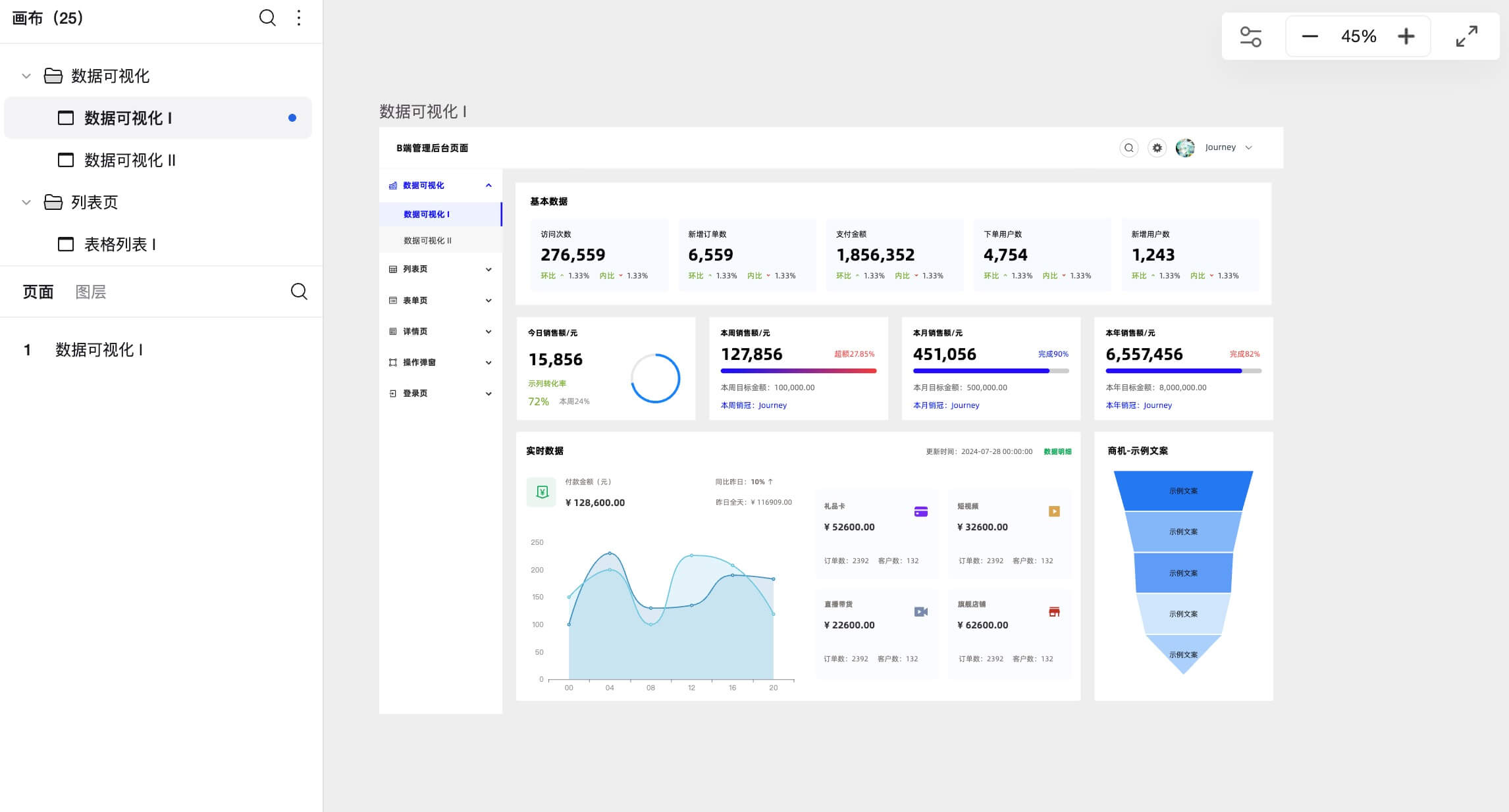
Task: Select the 页面 tab
Action: (x=38, y=292)
